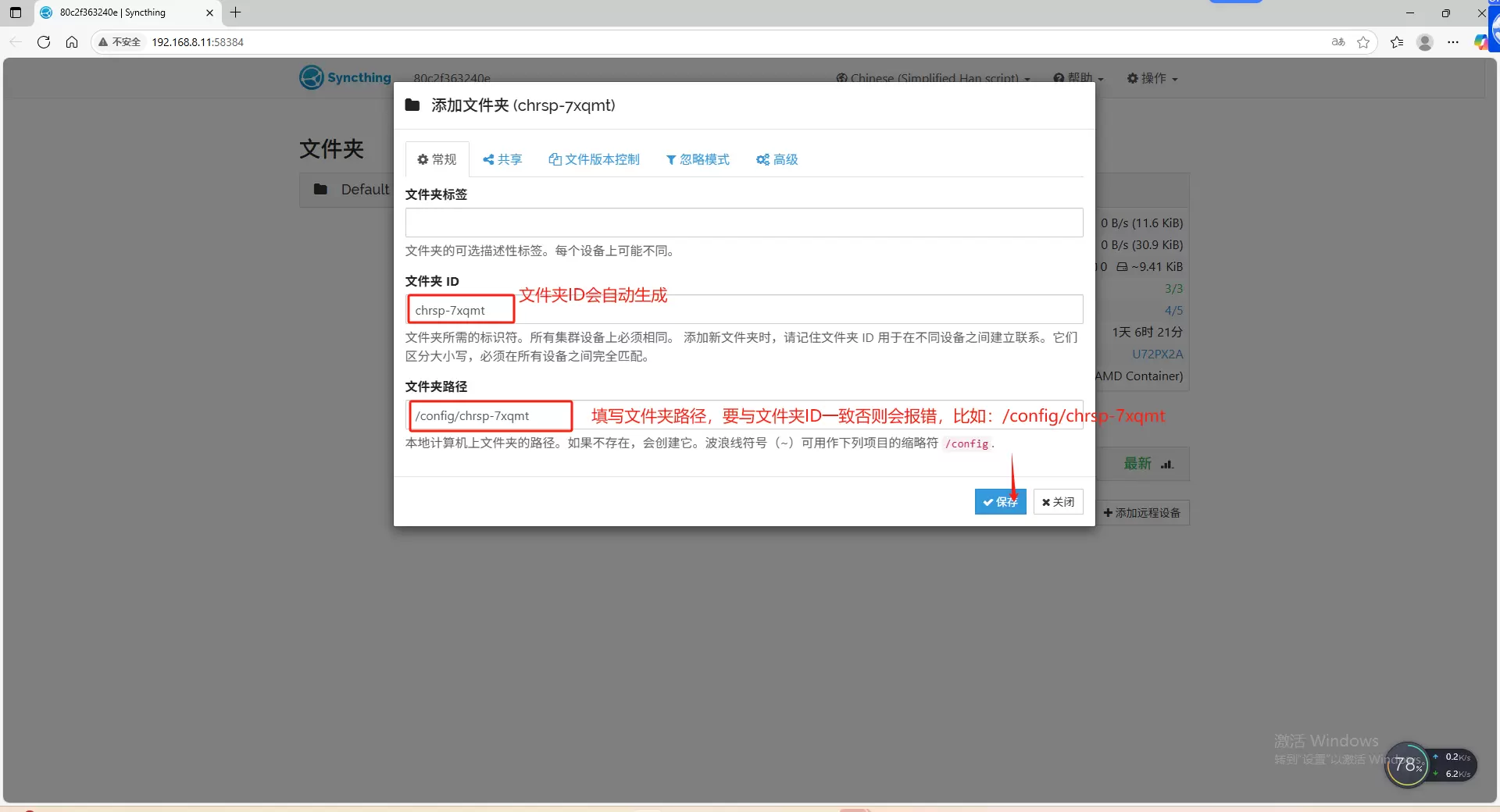
Task: Open the 高级 advanced tab
Action: point(777,159)
